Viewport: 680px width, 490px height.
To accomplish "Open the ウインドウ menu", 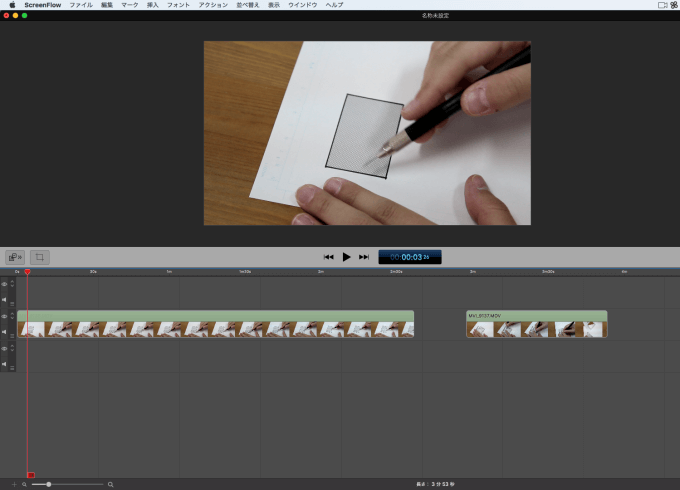I will (x=303, y=5).
